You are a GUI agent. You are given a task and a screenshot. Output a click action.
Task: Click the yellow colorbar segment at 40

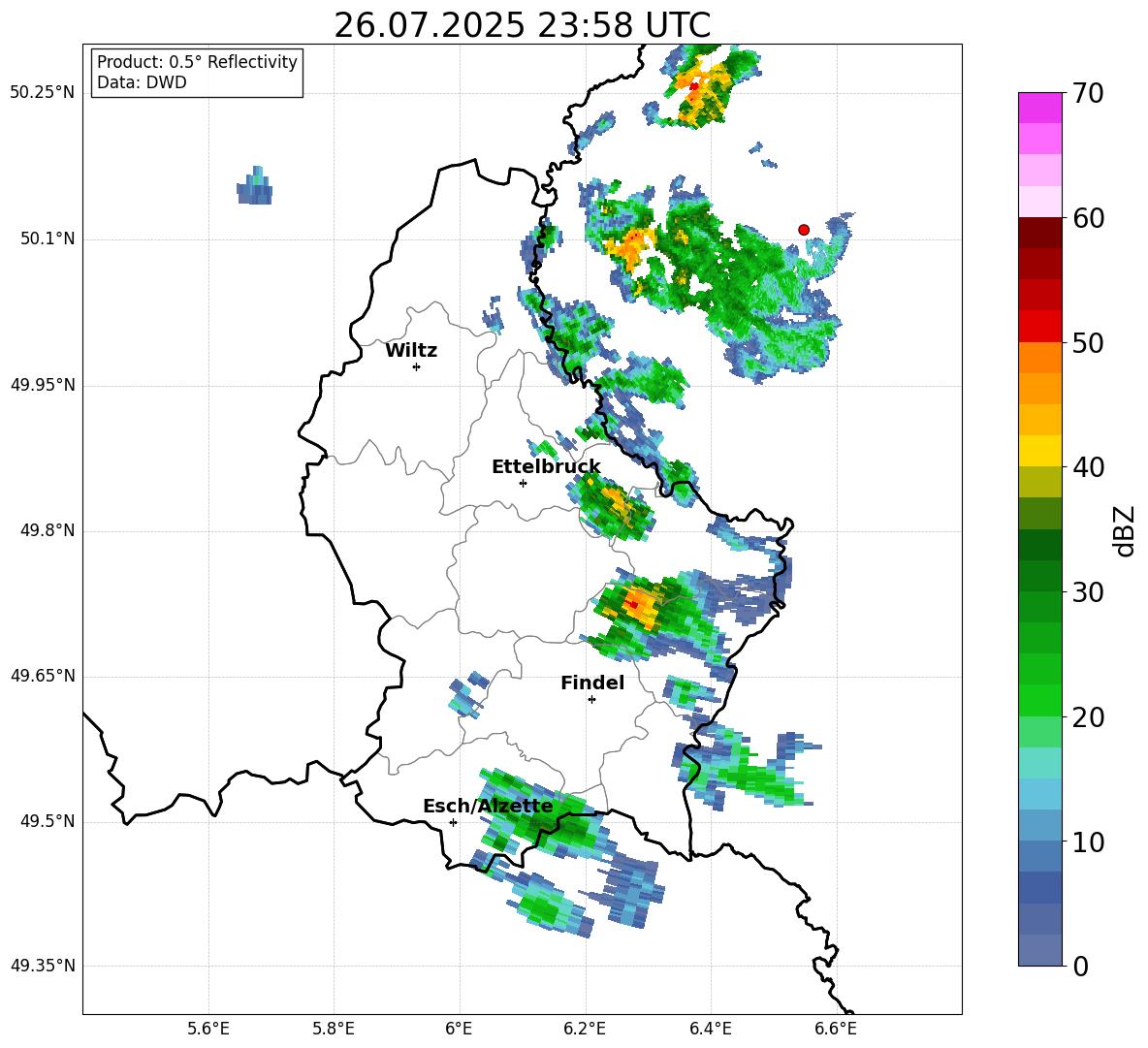pyautogui.click(x=1039, y=451)
